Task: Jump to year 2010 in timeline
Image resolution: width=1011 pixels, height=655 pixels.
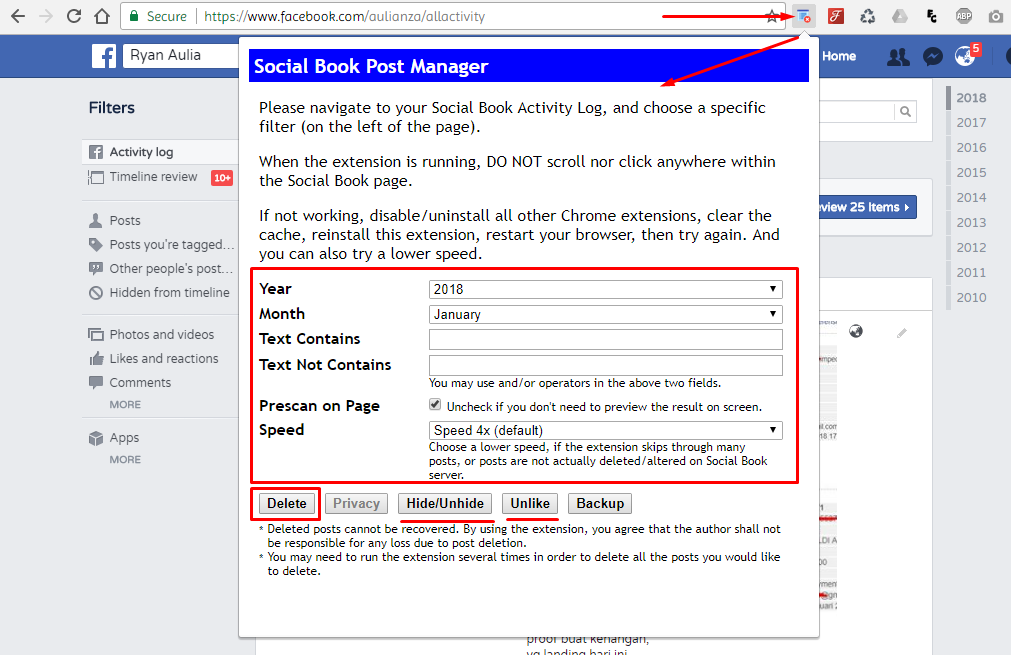Action: [x=971, y=298]
